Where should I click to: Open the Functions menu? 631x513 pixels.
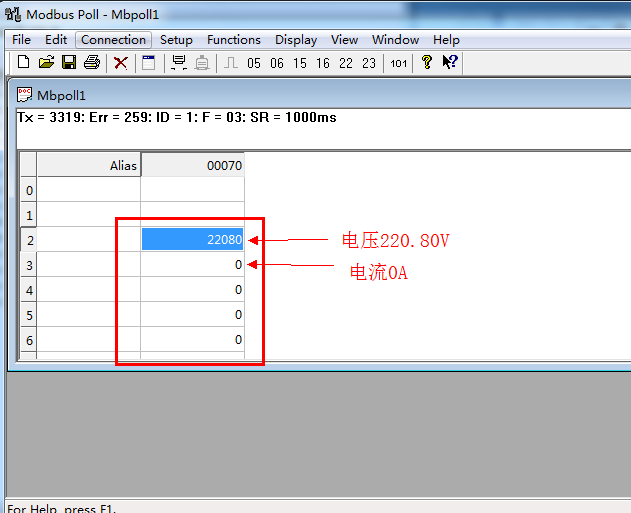pyautogui.click(x=234, y=40)
